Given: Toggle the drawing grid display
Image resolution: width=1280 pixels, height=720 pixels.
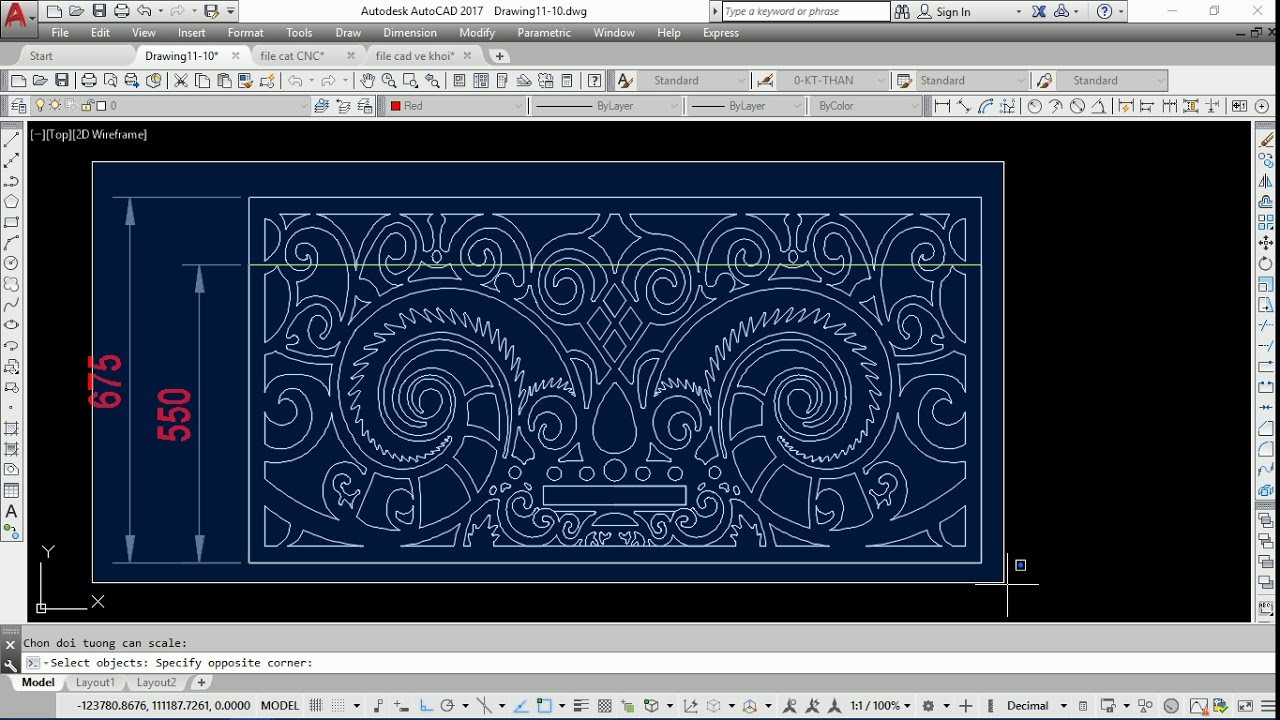Looking at the screenshot, I should (316, 706).
